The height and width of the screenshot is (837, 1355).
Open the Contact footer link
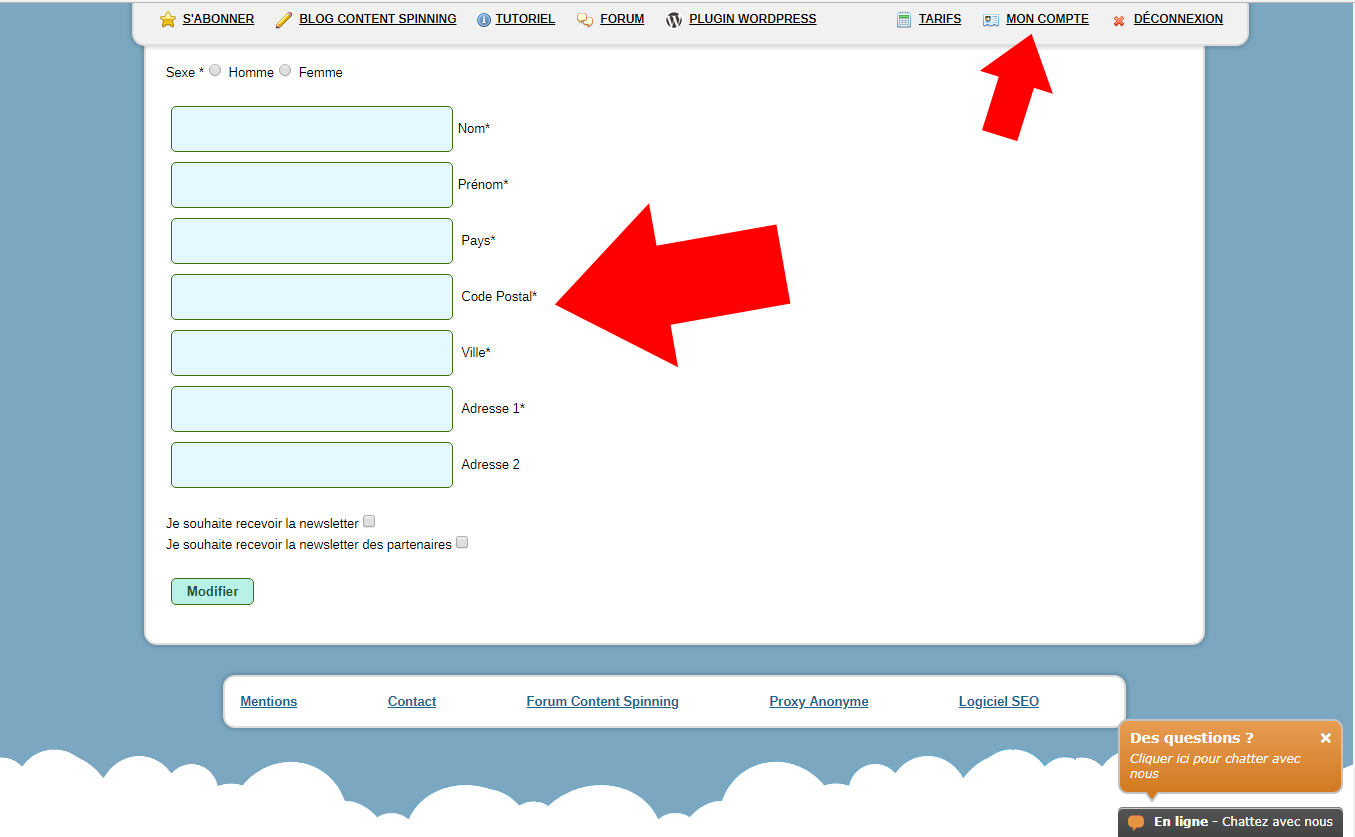[412, 702]
